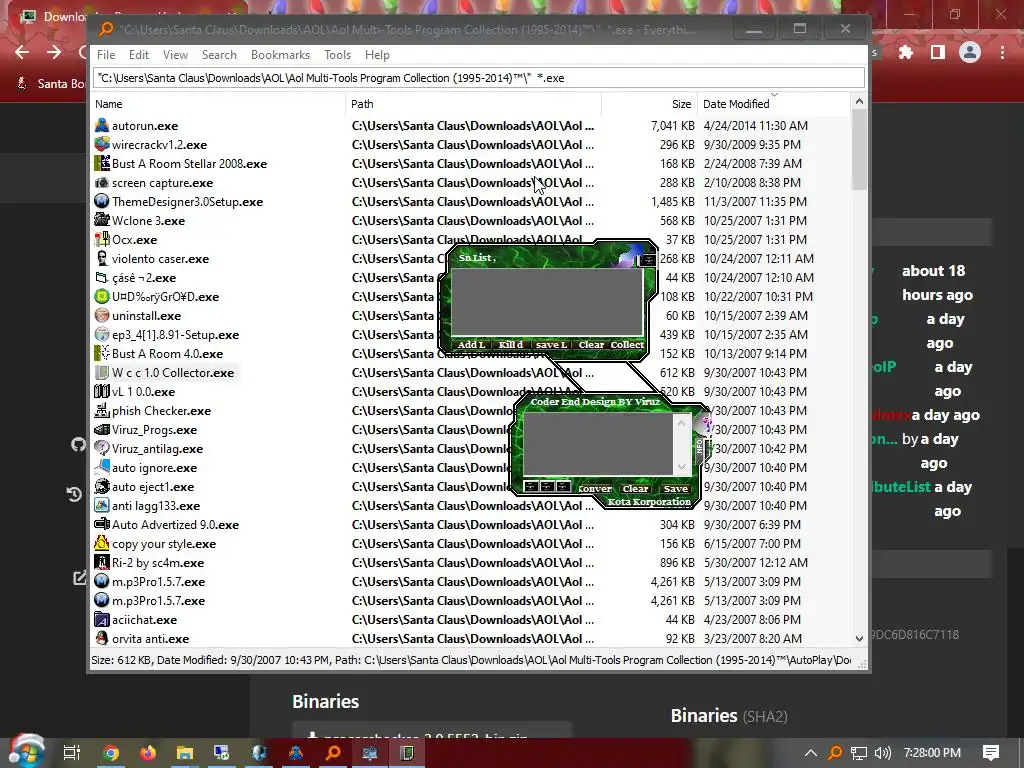
Task: Click the Konver button
Action: 594,488
